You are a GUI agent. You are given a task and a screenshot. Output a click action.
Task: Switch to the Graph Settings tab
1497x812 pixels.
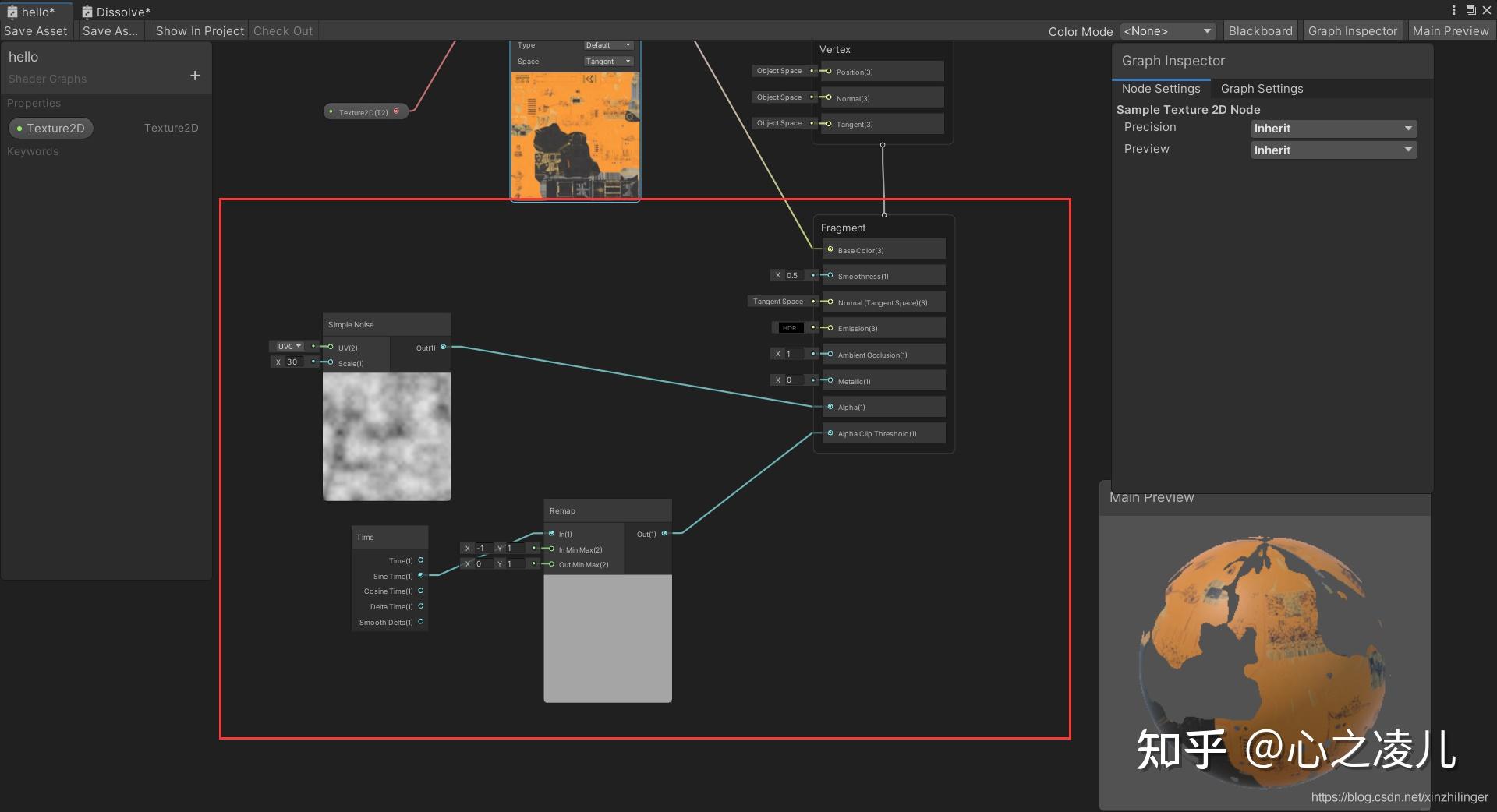pos(1261,88)
